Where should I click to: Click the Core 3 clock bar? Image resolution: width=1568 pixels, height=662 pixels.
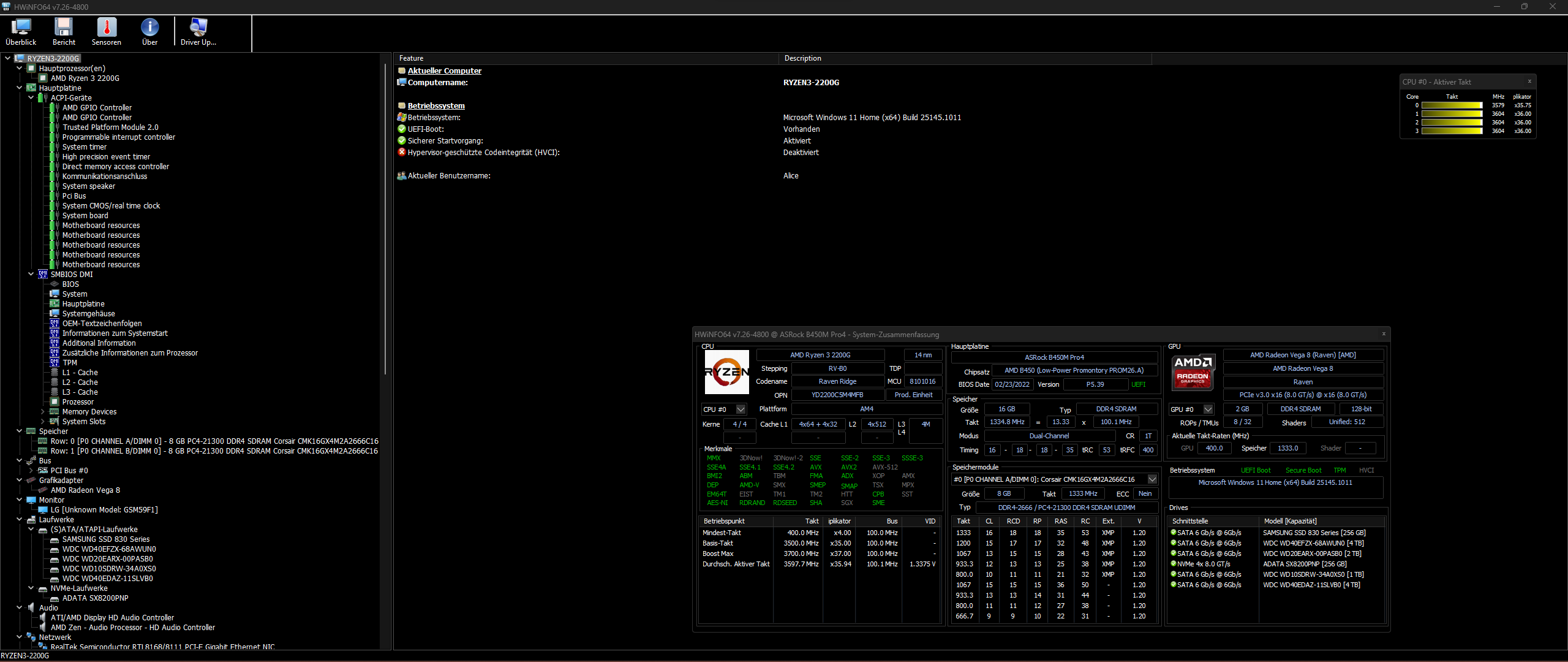click(x=1452, y=131)
